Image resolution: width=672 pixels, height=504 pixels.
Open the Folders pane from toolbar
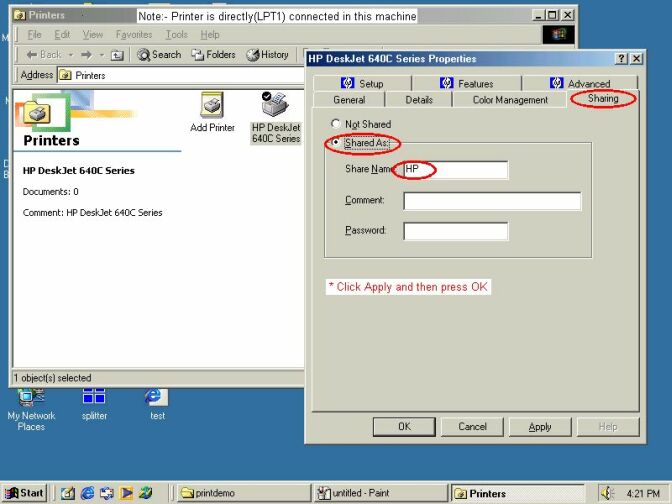point(213,55)
